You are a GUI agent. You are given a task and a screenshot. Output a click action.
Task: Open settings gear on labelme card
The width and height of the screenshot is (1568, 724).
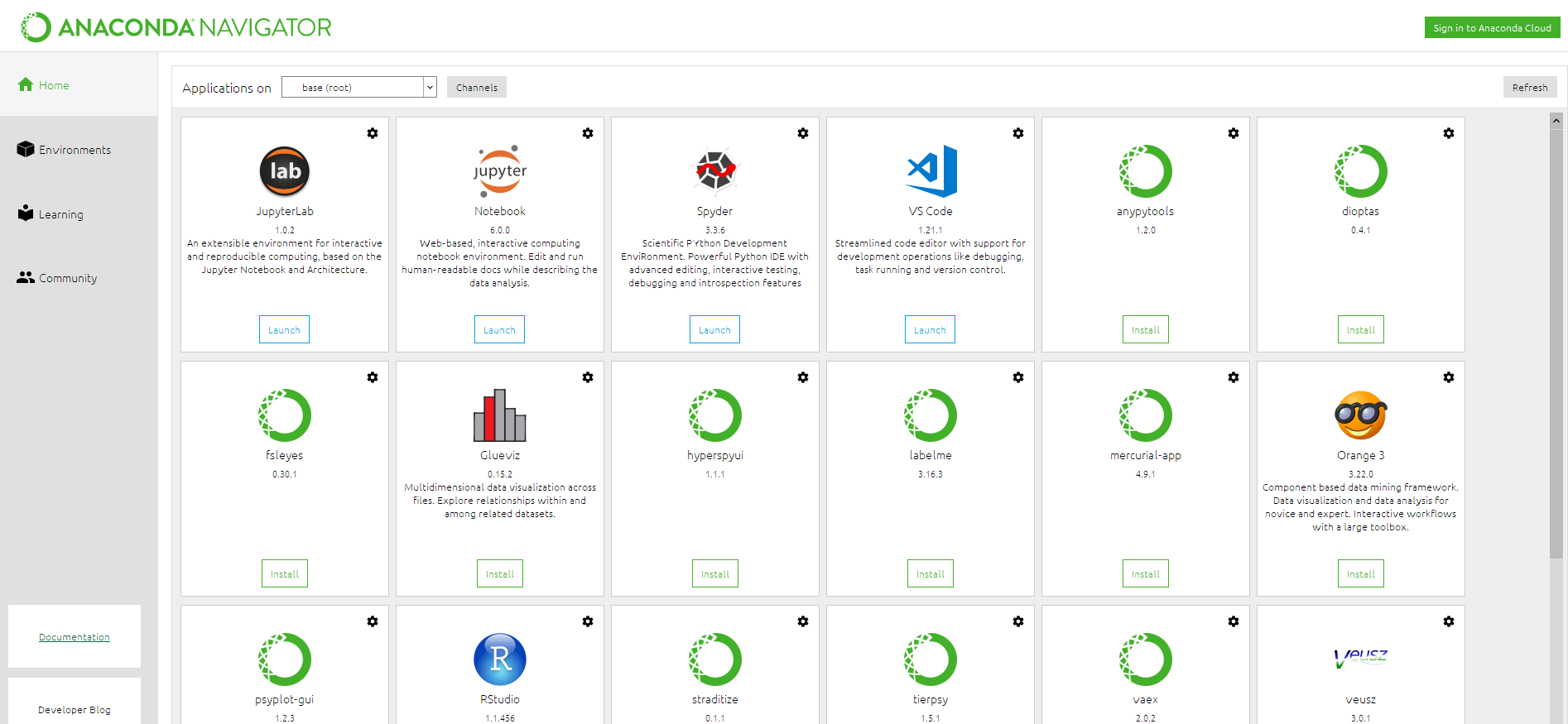point(1018,377)
